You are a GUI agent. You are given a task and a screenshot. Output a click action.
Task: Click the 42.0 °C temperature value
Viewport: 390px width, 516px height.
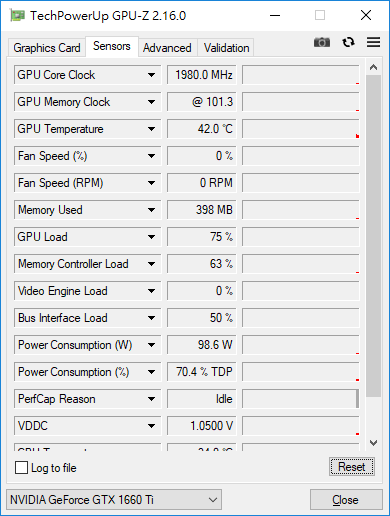(202, 129)
